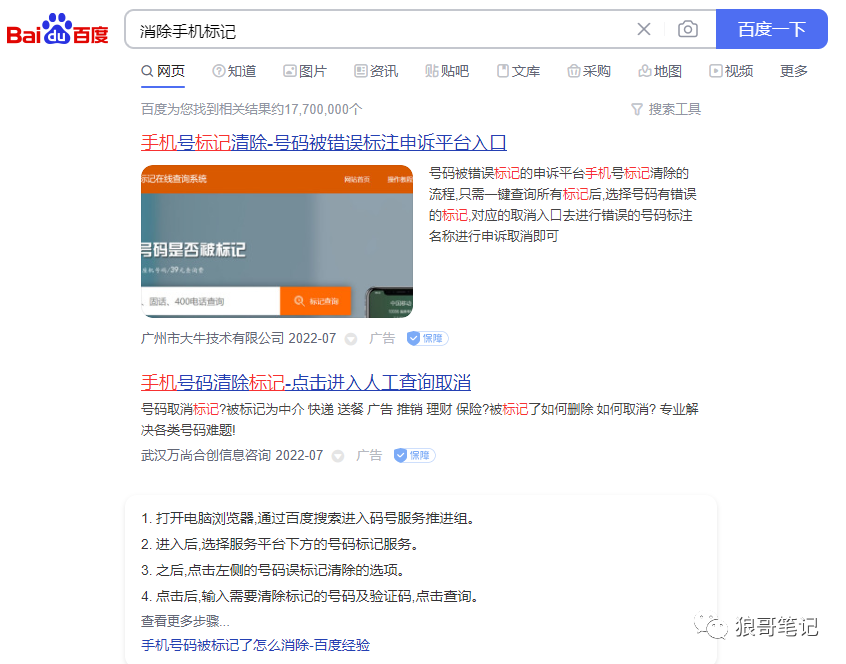The height and width of the screenshot is (664, 846).
Task: Open the 资讯 tab
Action: [376, 71]
